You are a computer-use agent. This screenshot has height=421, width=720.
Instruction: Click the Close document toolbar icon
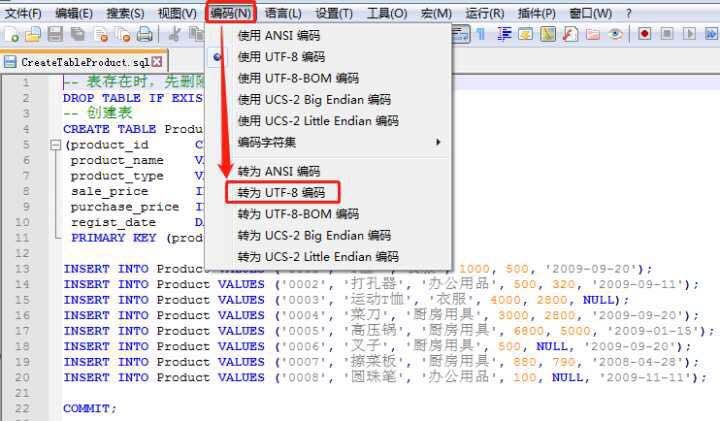pos(101,34)
